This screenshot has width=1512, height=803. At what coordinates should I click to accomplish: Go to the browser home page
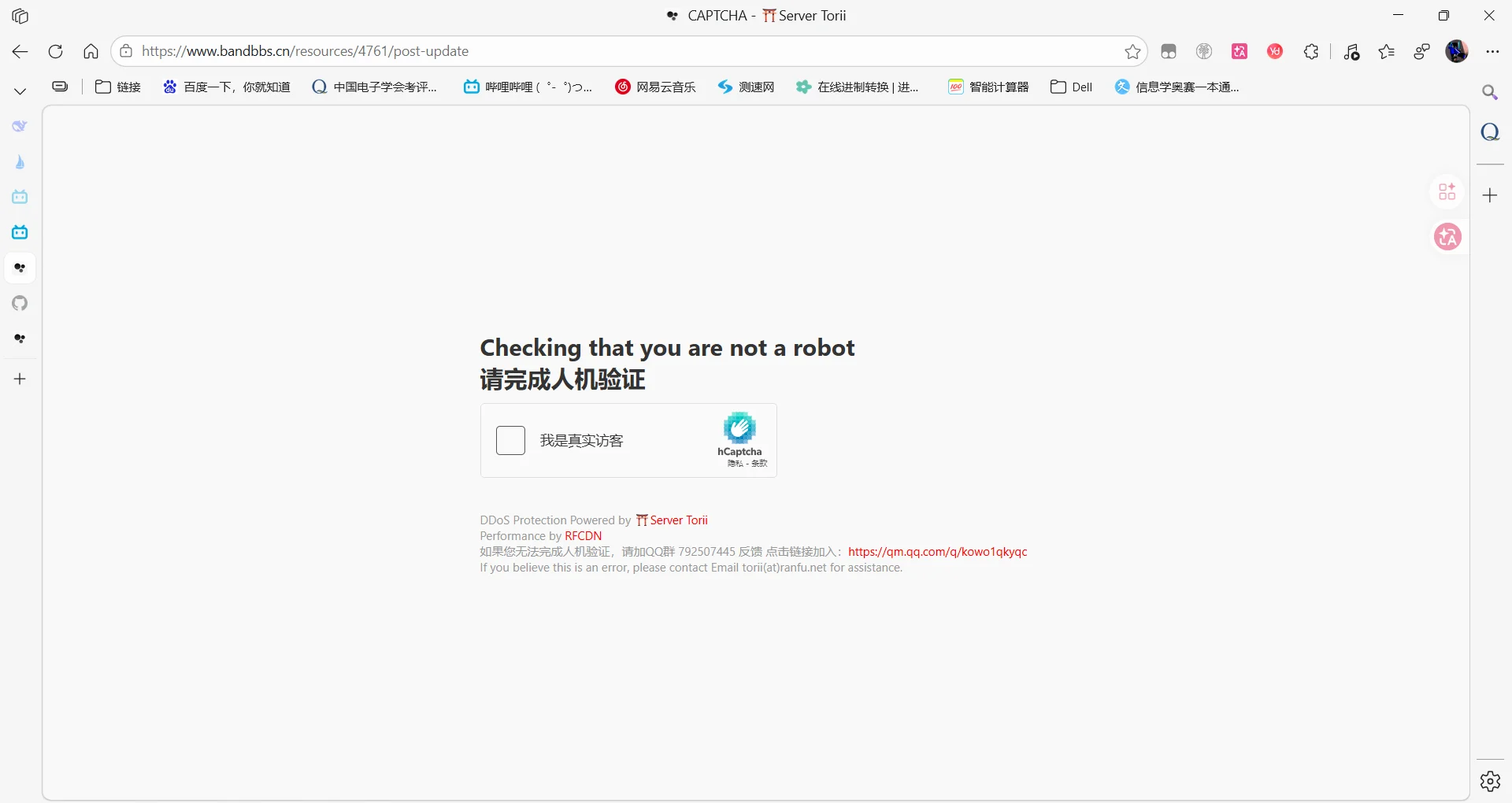tap(91, 52)
